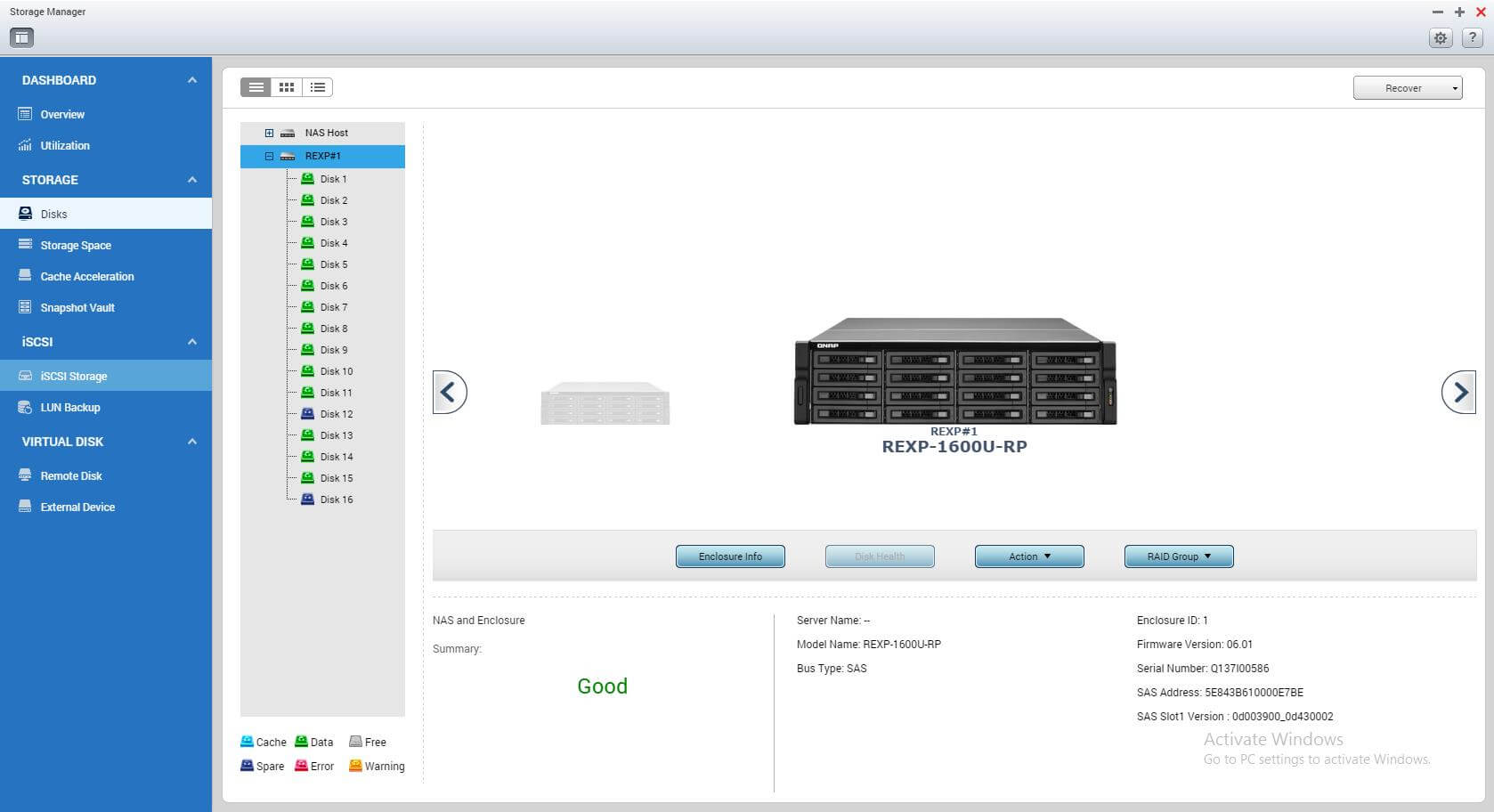
Task: Click the green Disk 7 icon
Action: coord(307,306)
